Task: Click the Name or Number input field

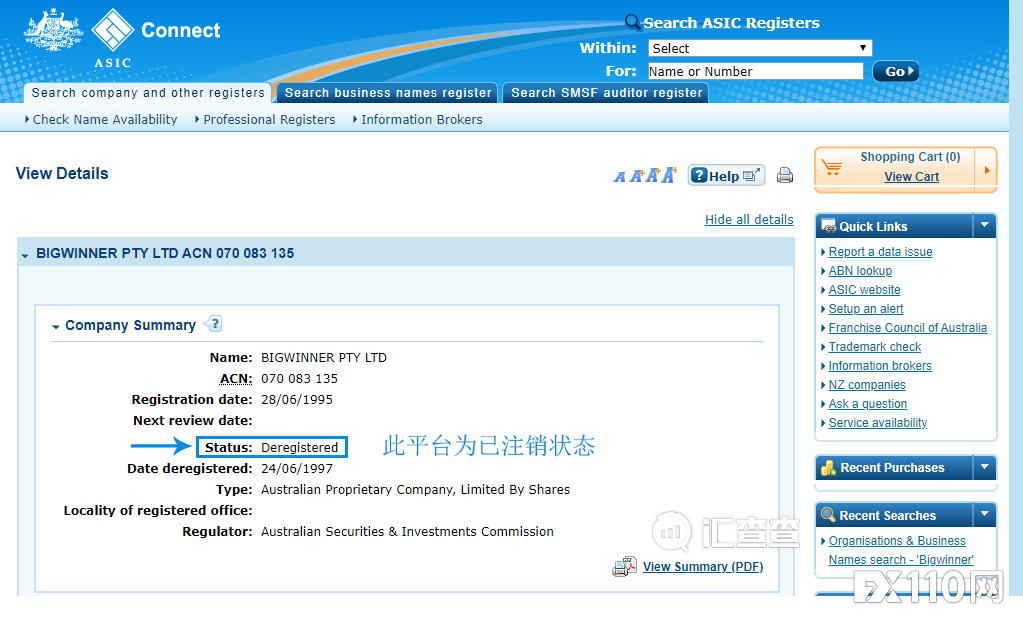Action: coord(754,71)
